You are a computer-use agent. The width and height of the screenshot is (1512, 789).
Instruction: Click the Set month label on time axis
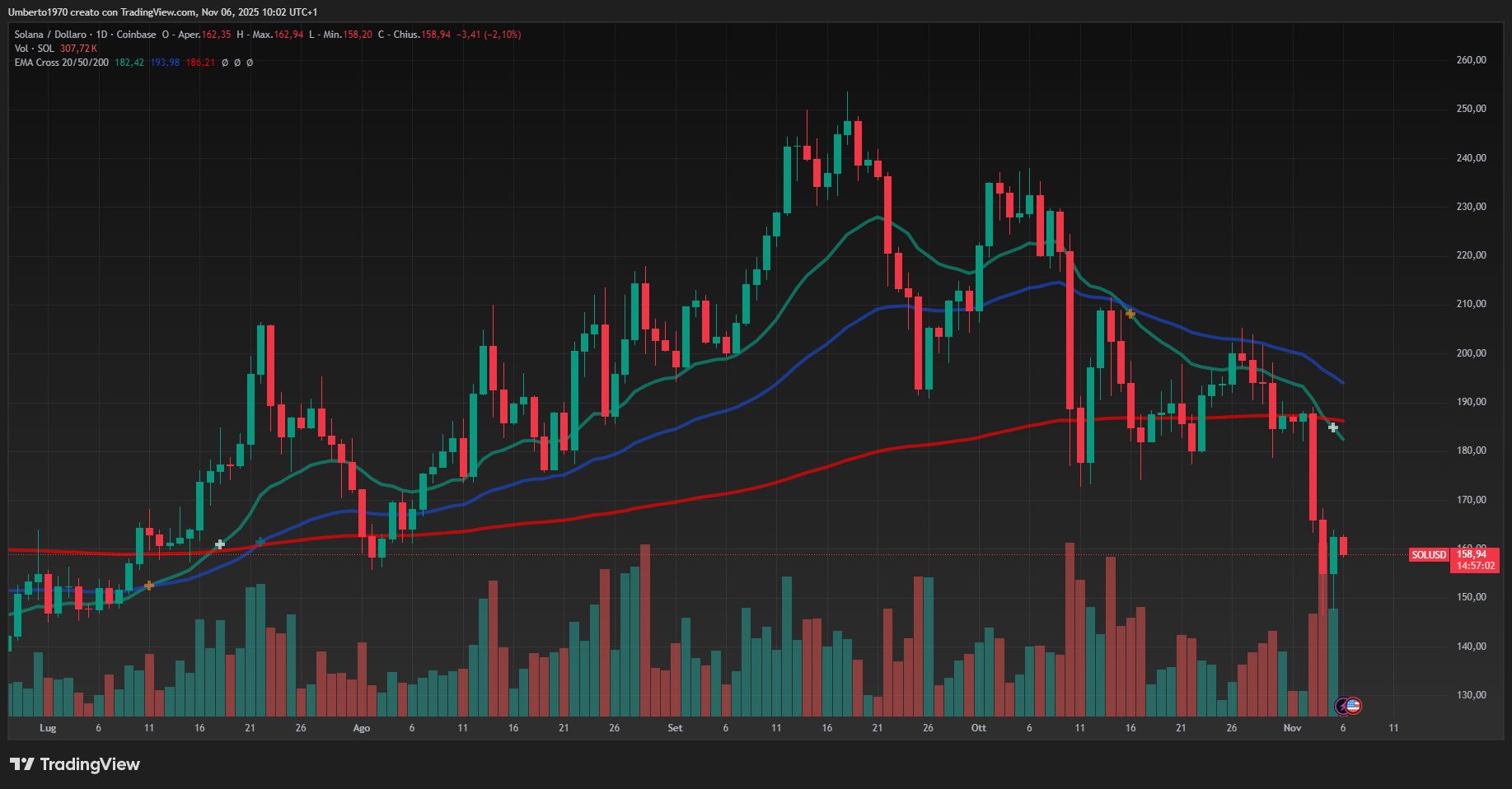pos(675,728)
